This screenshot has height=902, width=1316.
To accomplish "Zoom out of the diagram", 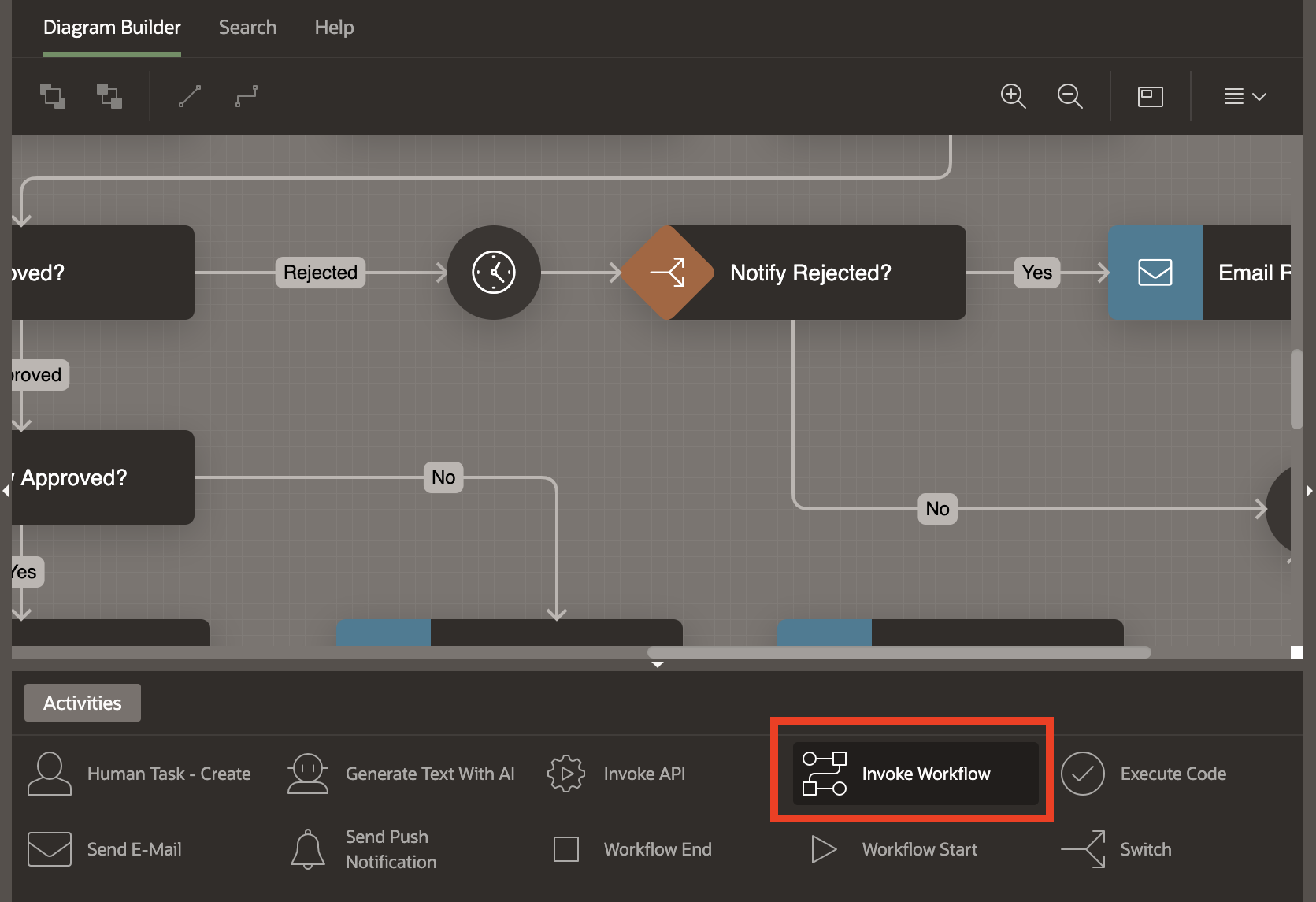I will click(x=1069, y=96).
